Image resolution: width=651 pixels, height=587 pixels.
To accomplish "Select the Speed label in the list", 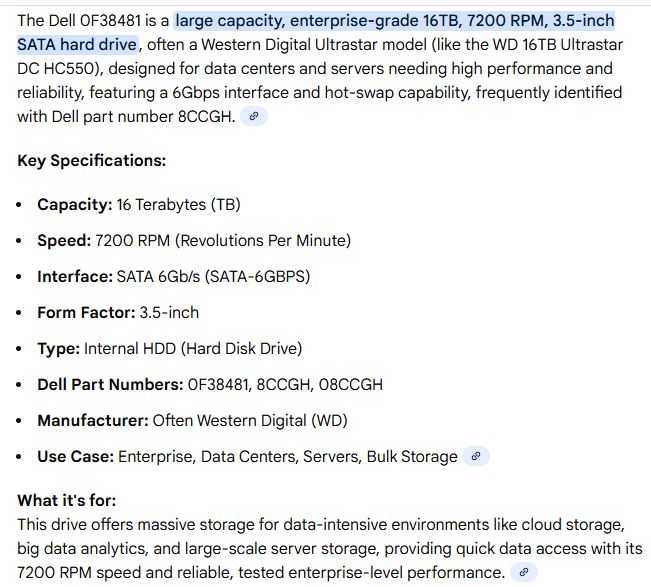I will pyautogui.click(x=63, y=240).
